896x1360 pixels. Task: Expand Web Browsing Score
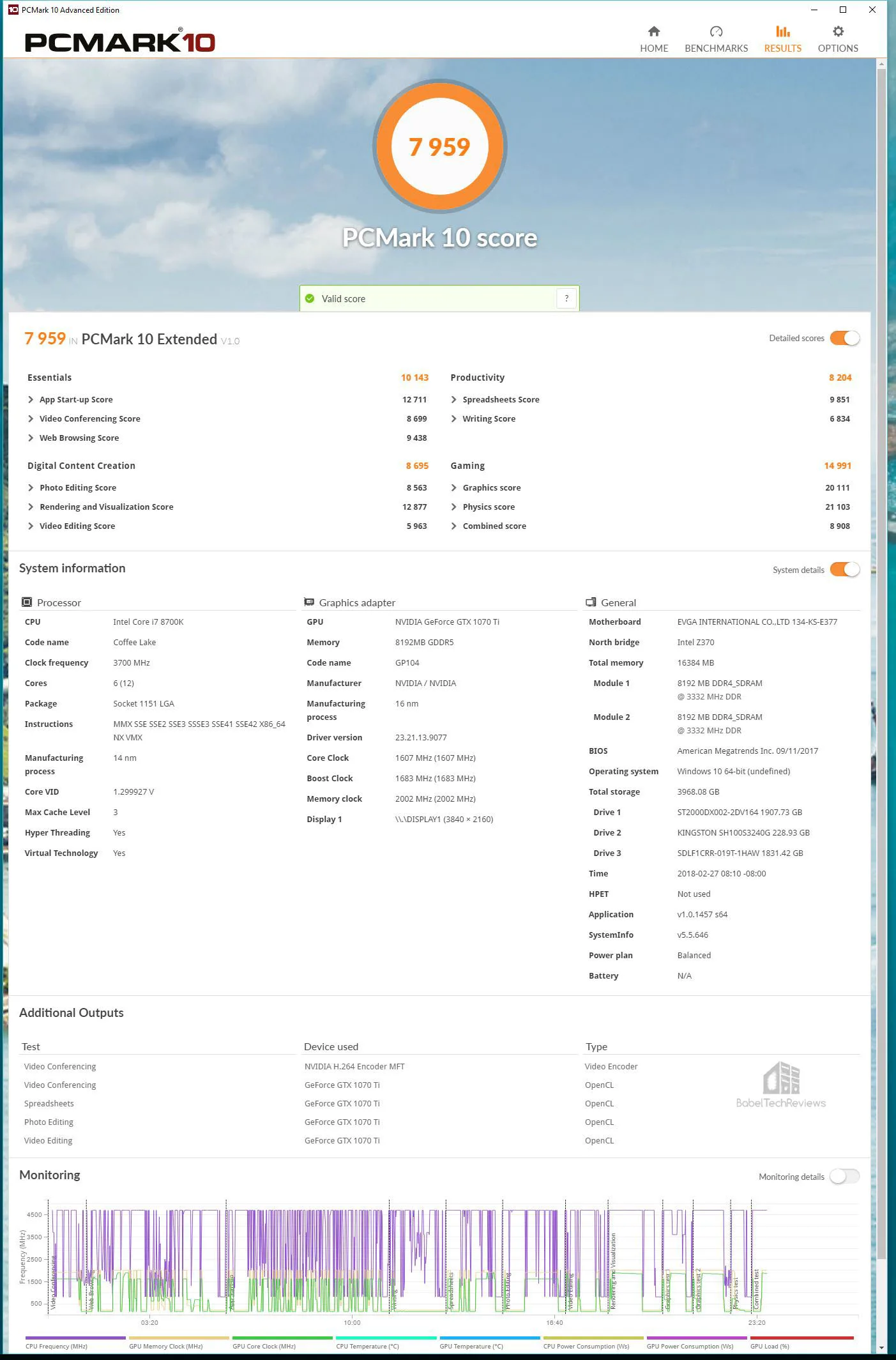[31, 438]
